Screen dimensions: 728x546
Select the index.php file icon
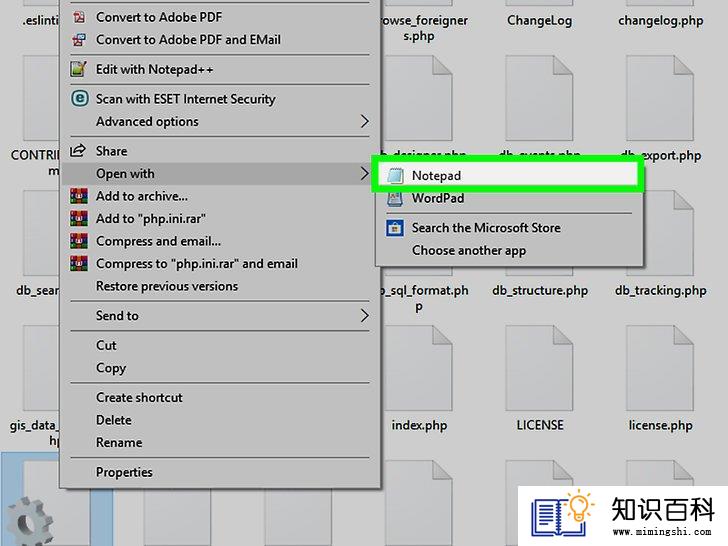tap(418, 368)
